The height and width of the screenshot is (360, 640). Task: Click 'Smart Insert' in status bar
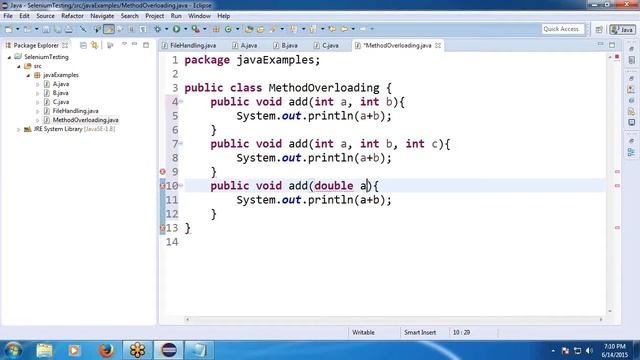pyautogui.click(x=420, y=332)
